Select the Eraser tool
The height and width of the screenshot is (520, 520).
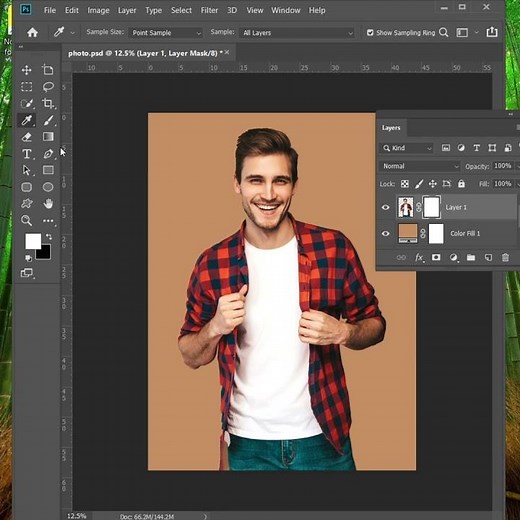pyautogui.click(x=26, y=137)
